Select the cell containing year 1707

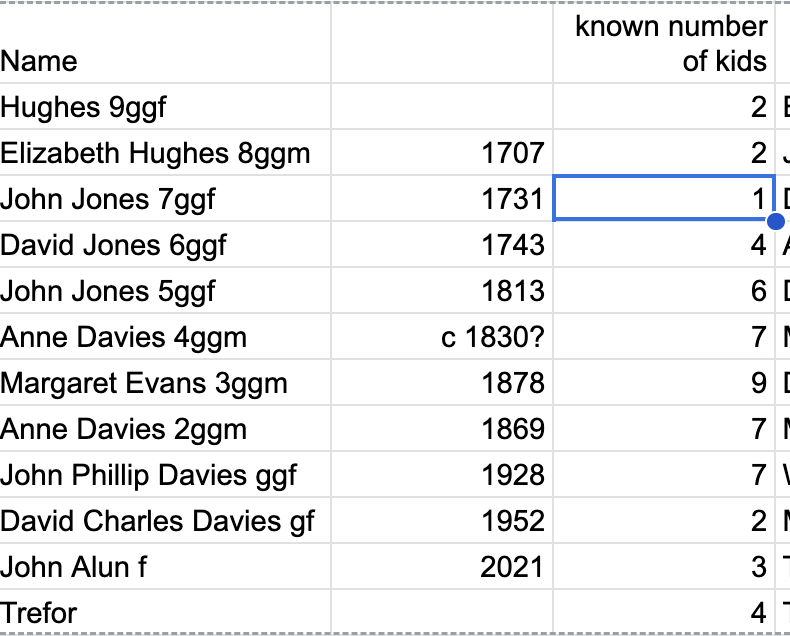(x=441, y=153)
